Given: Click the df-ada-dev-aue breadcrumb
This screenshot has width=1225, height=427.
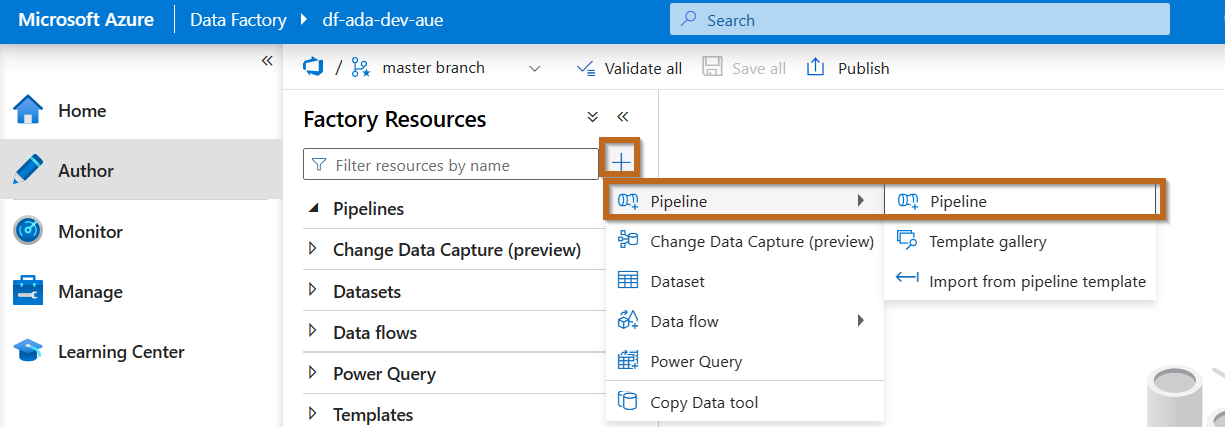Looking at the screenshot, I should pyautogui.click(x=383, y=19).
